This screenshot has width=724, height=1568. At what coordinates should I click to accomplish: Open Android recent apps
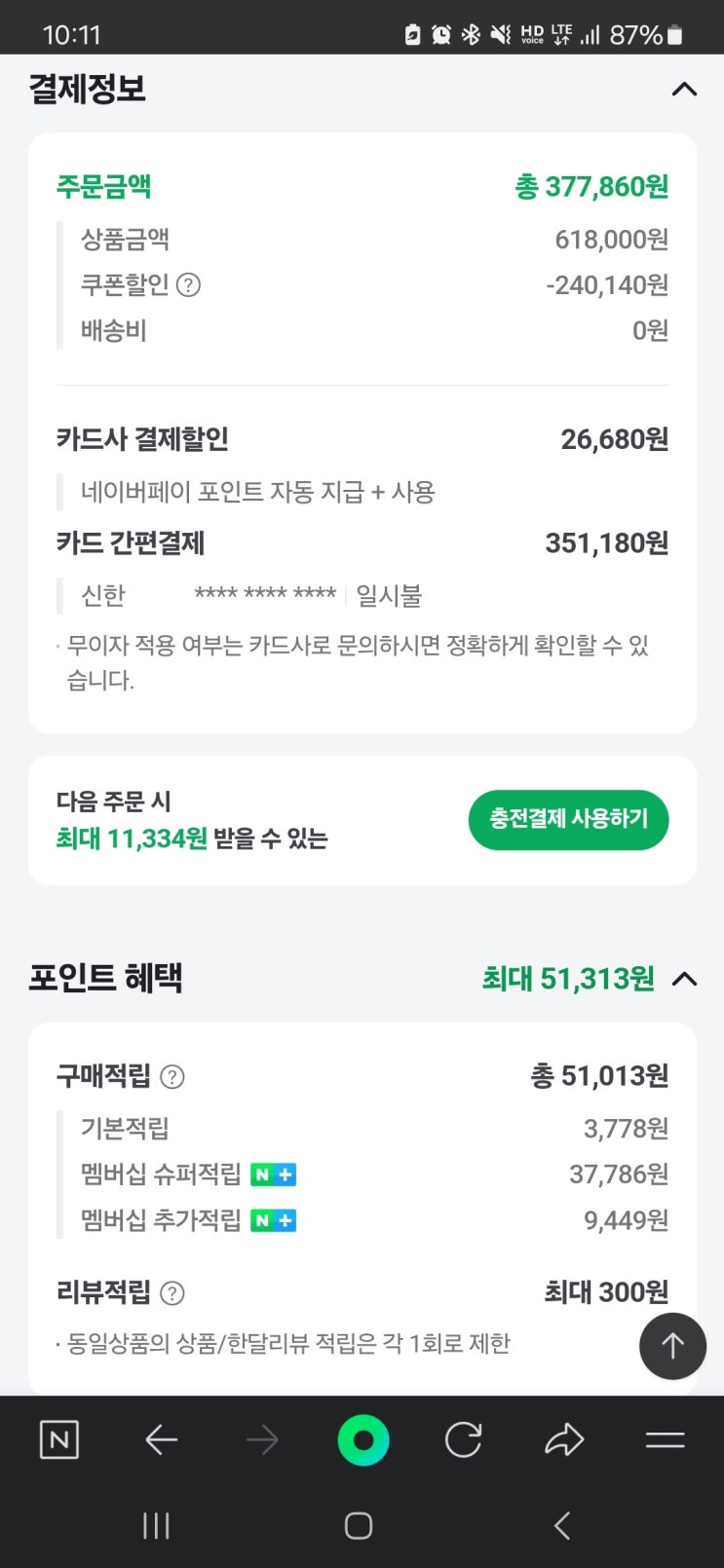pos(156,1525)
